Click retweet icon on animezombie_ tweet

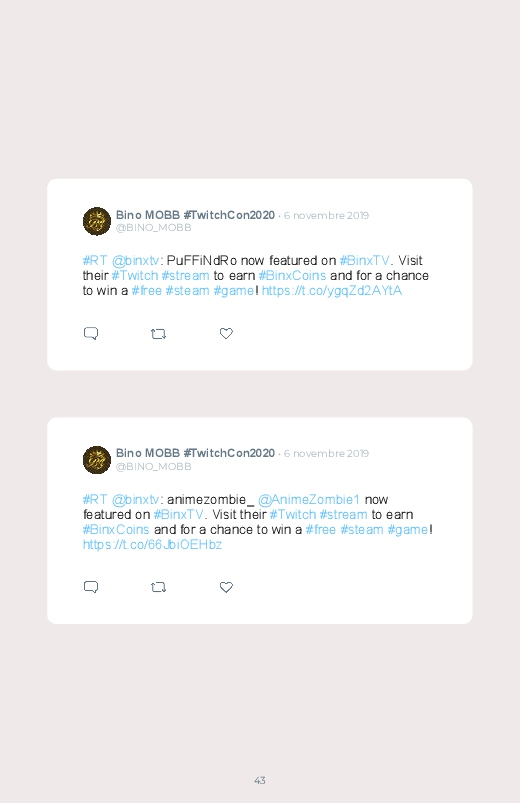(158, 587)
